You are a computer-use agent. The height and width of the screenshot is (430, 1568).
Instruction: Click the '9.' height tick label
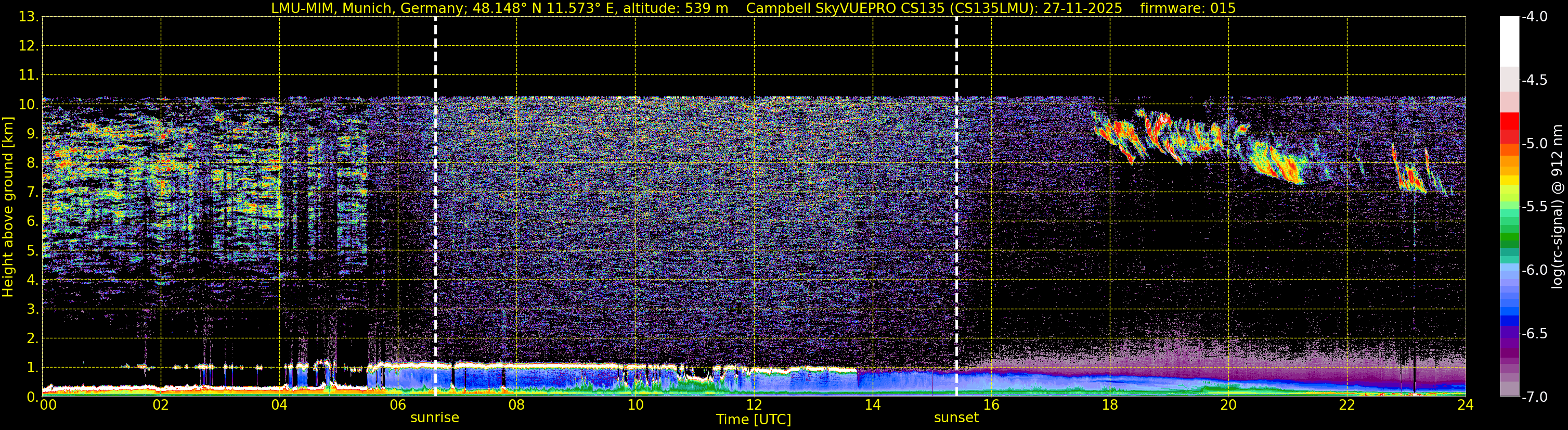click(x=32, y=134)
